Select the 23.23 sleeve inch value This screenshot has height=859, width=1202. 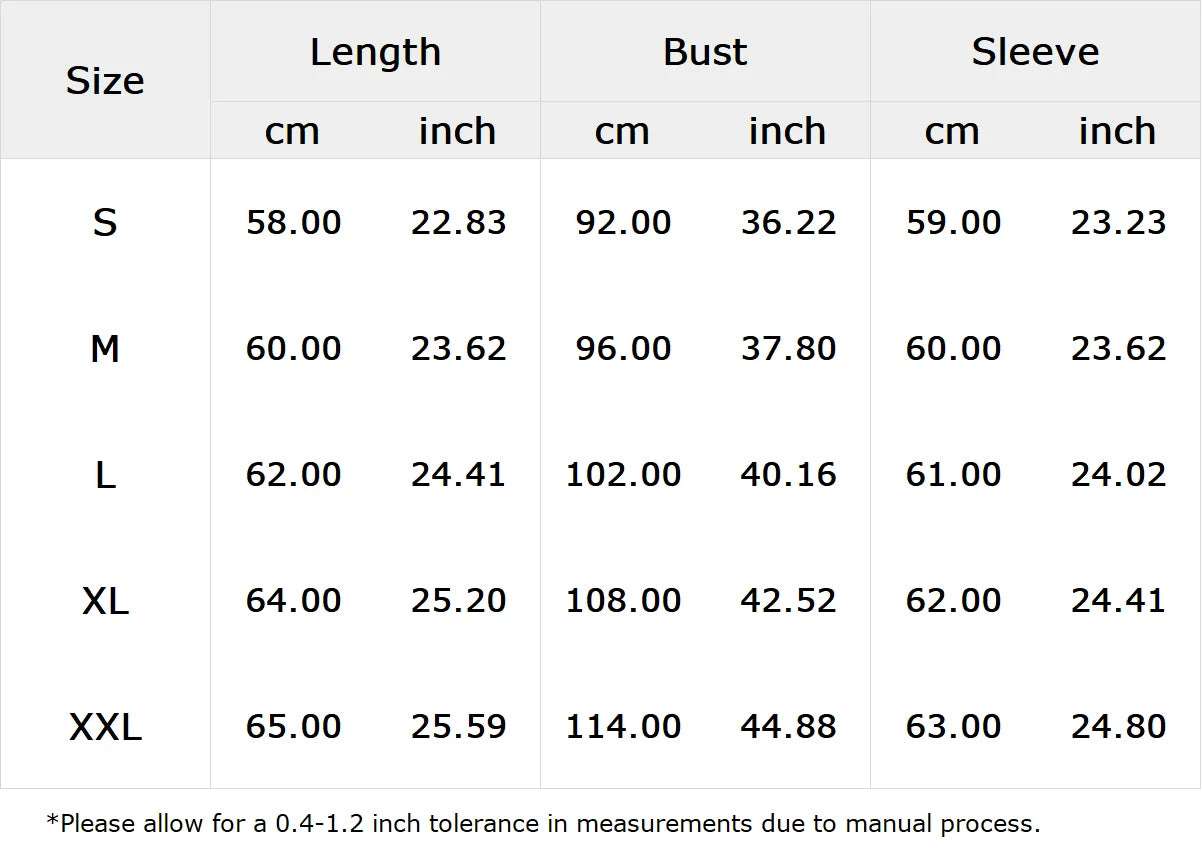pyautogui.click(x=1118, y=222)
